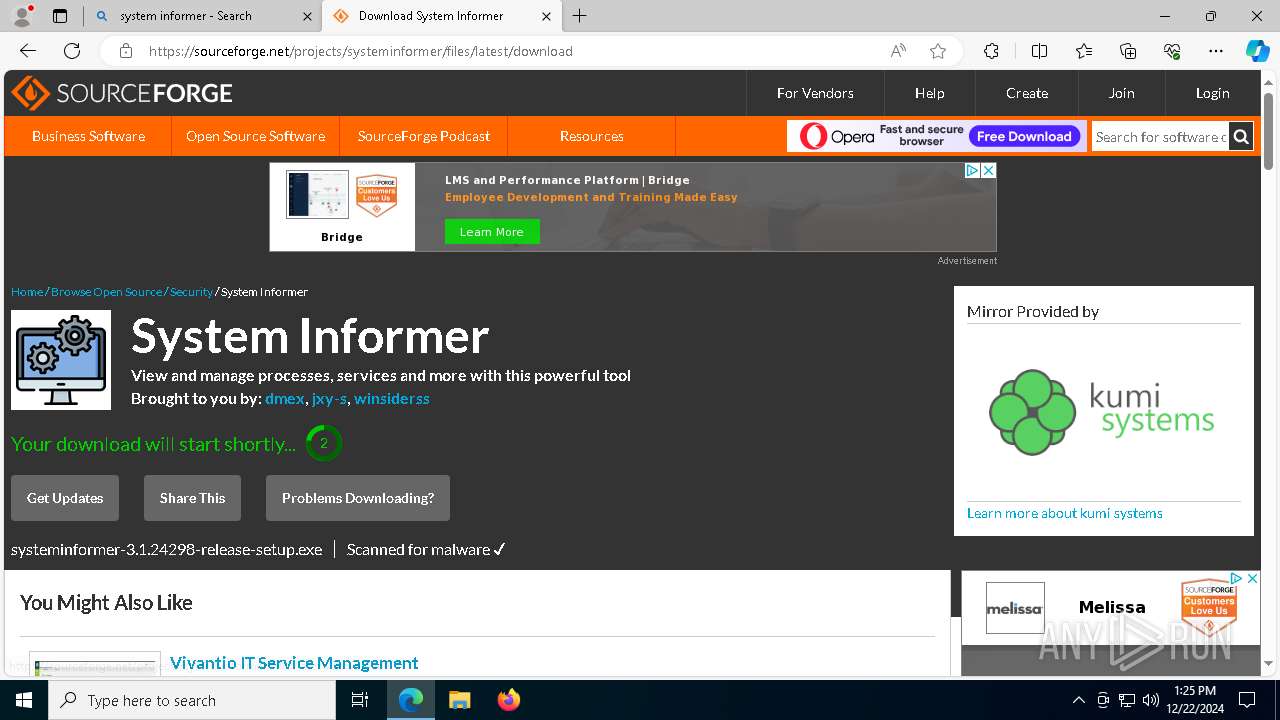Show hidden system tray icons
Screen dimensions: 1280x720
click(x=1078, y=700)
